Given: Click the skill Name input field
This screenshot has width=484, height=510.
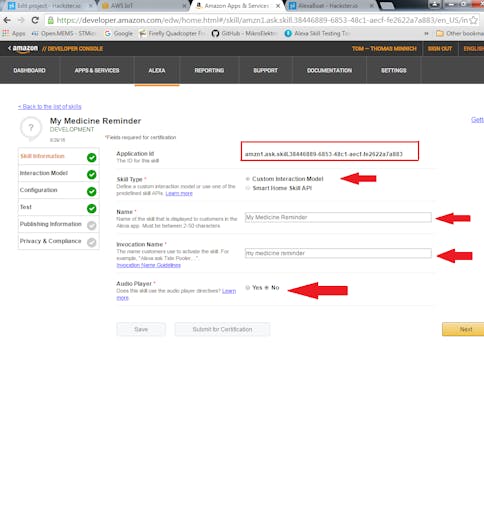Looking at the screenshot, I should 338,217.
